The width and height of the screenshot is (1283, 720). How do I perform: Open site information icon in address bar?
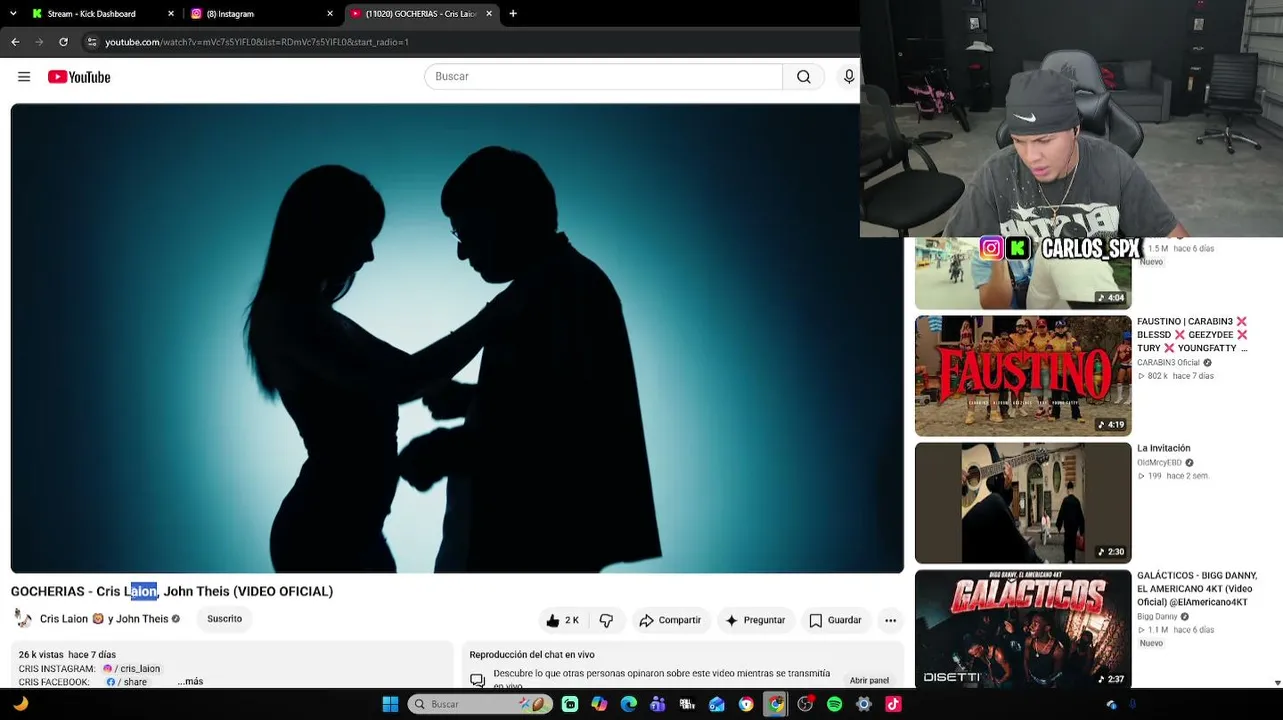click(x=92, y=42)
